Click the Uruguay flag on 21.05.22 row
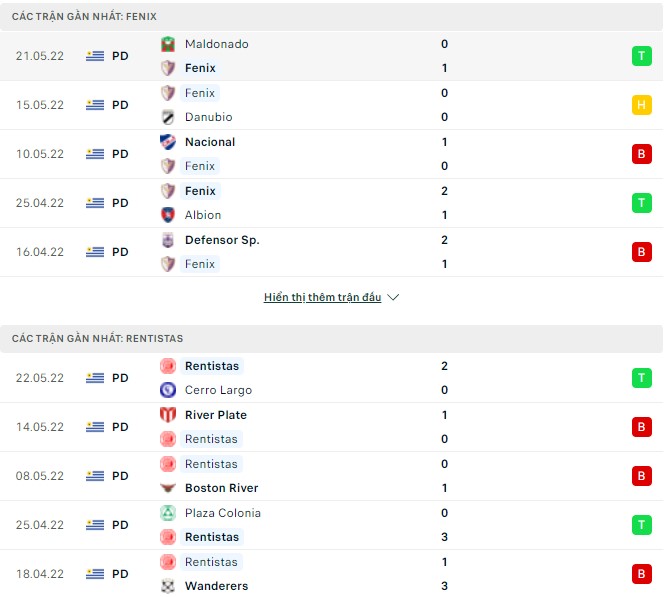The width and height of the screenshot is (664, 597). pyautogui.click(x=95, y=56)
